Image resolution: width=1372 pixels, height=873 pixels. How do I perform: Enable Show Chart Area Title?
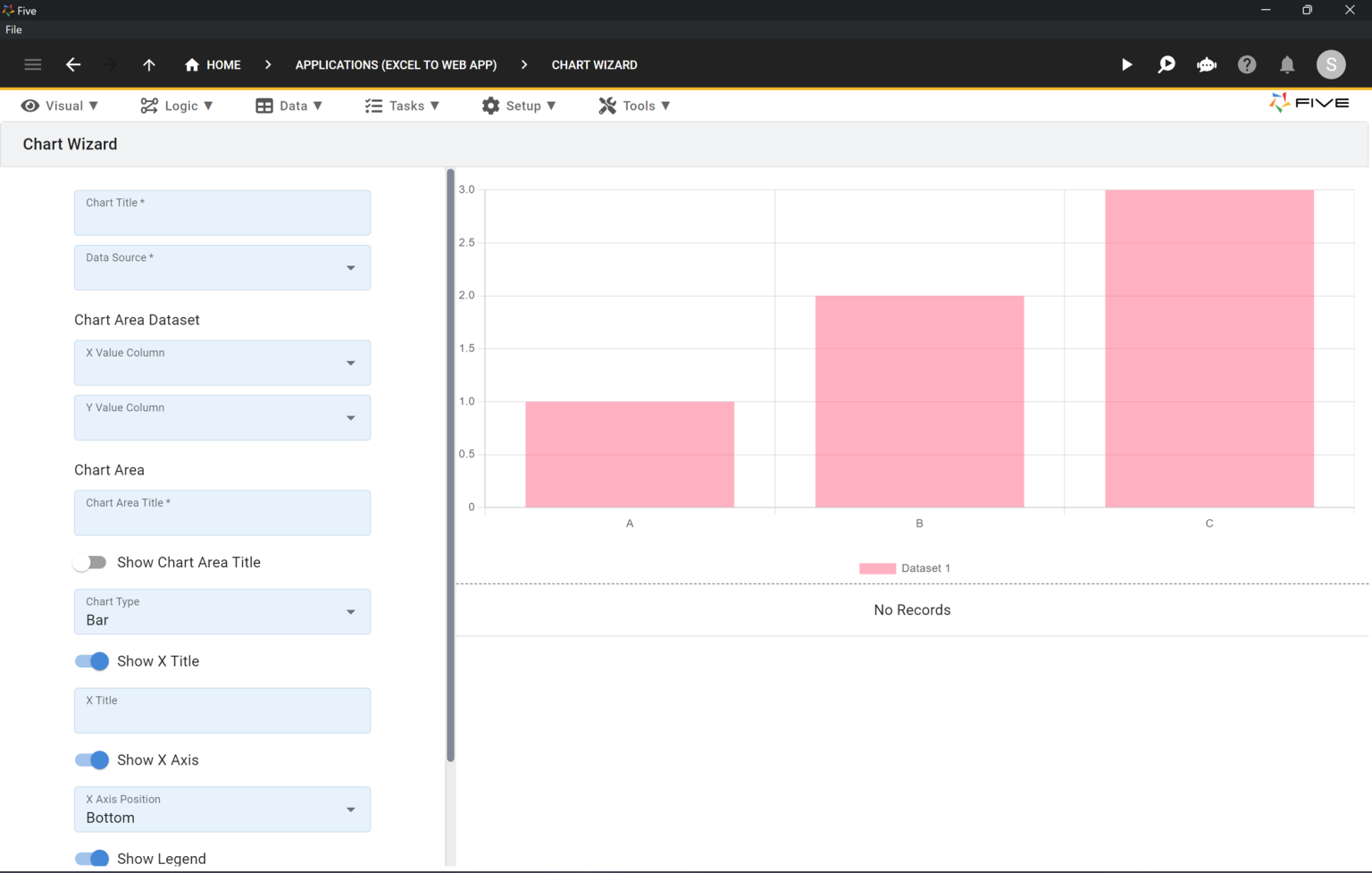click(90, 562)
